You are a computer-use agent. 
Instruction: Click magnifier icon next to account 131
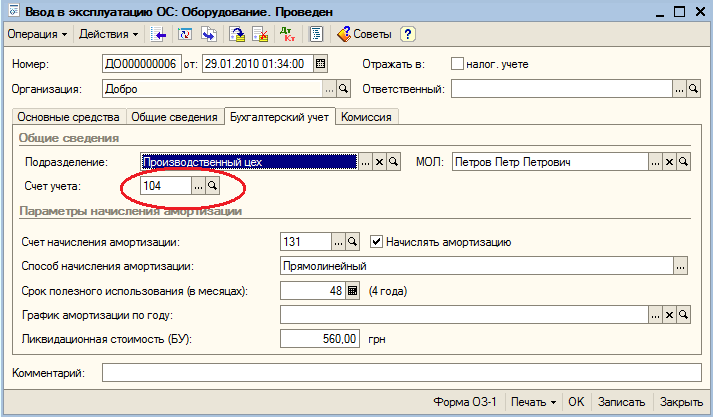coord(352,242)
